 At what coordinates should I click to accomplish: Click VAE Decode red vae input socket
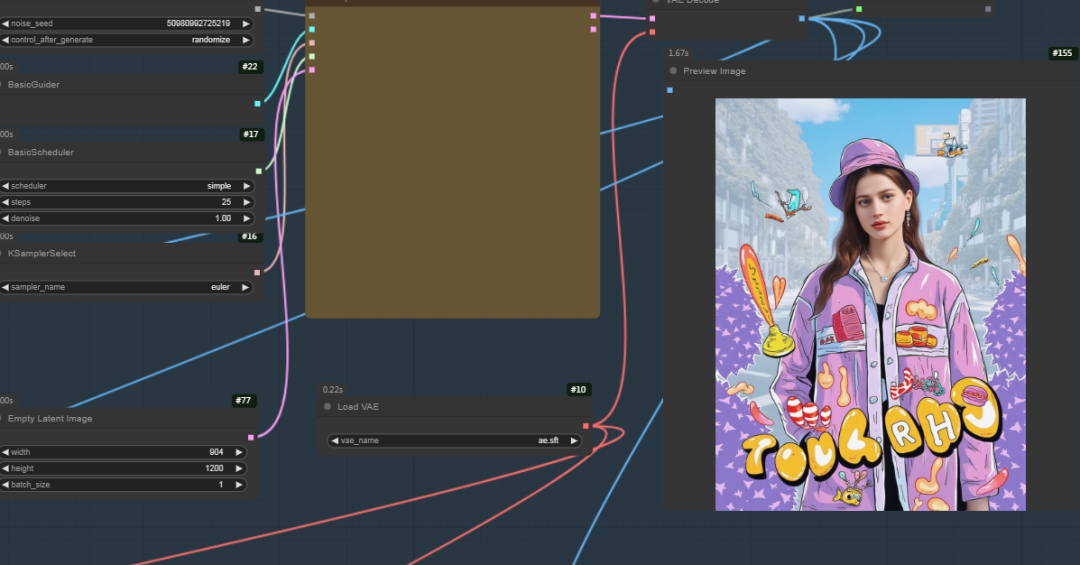coord(652,32)
